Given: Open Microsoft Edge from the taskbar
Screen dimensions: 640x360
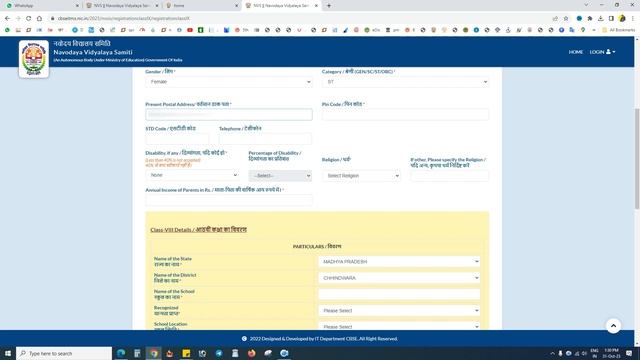Looking at the screenshot, I should coord(121,353).
